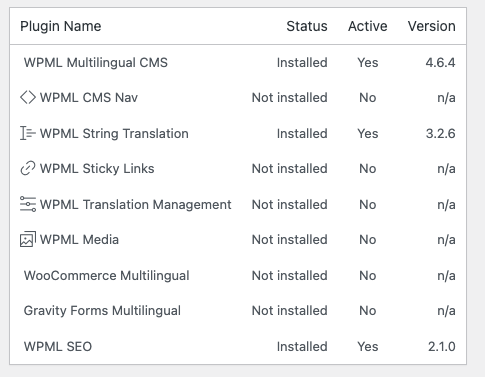The width and height of the screenshot is (485, 377).
Task: Click the WPML CMS Nav plugin name
Action: tap(89, 98)
